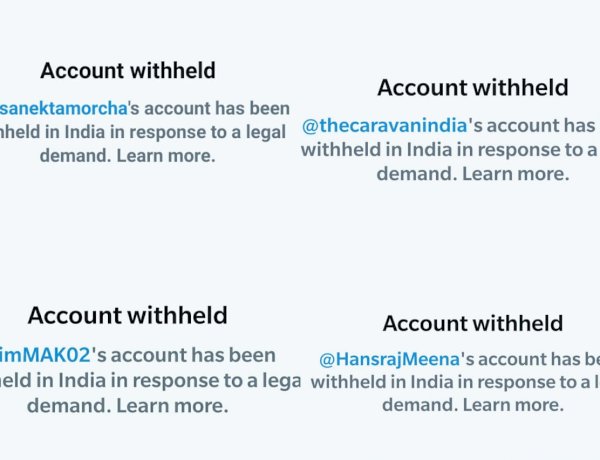Click 'account has' text after HansrajMeena
The width and height of the screenshot is (600, 460).
(x=529, y=359)
